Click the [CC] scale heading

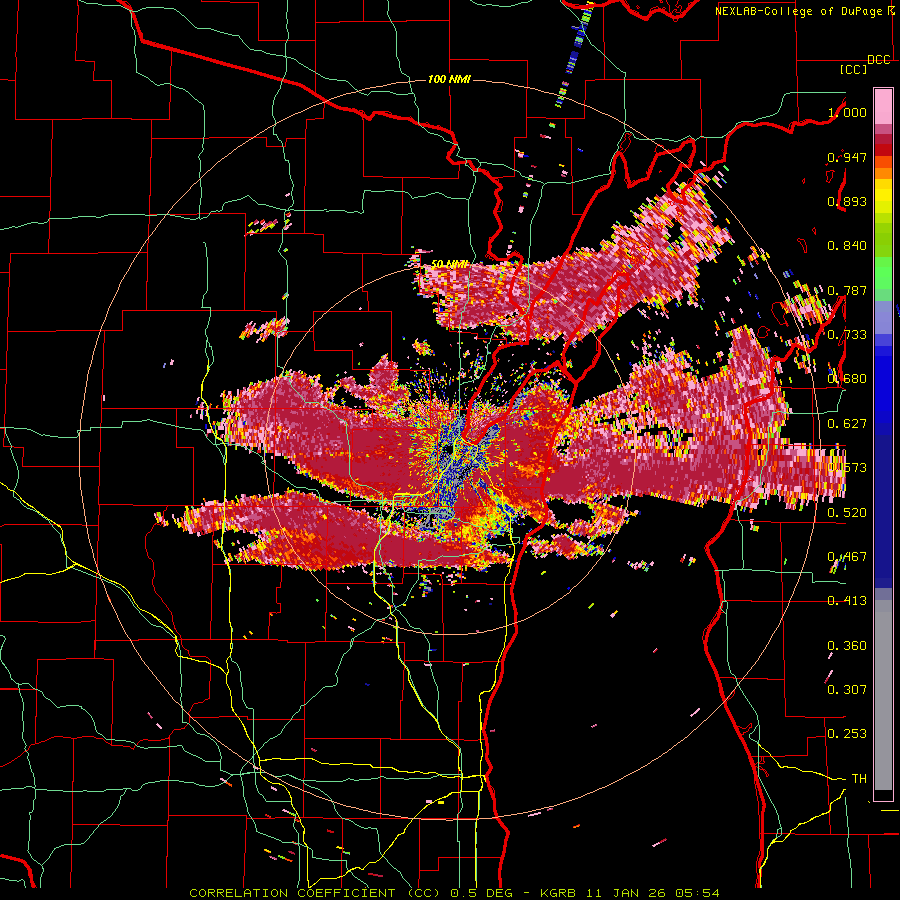pos(854,69)
